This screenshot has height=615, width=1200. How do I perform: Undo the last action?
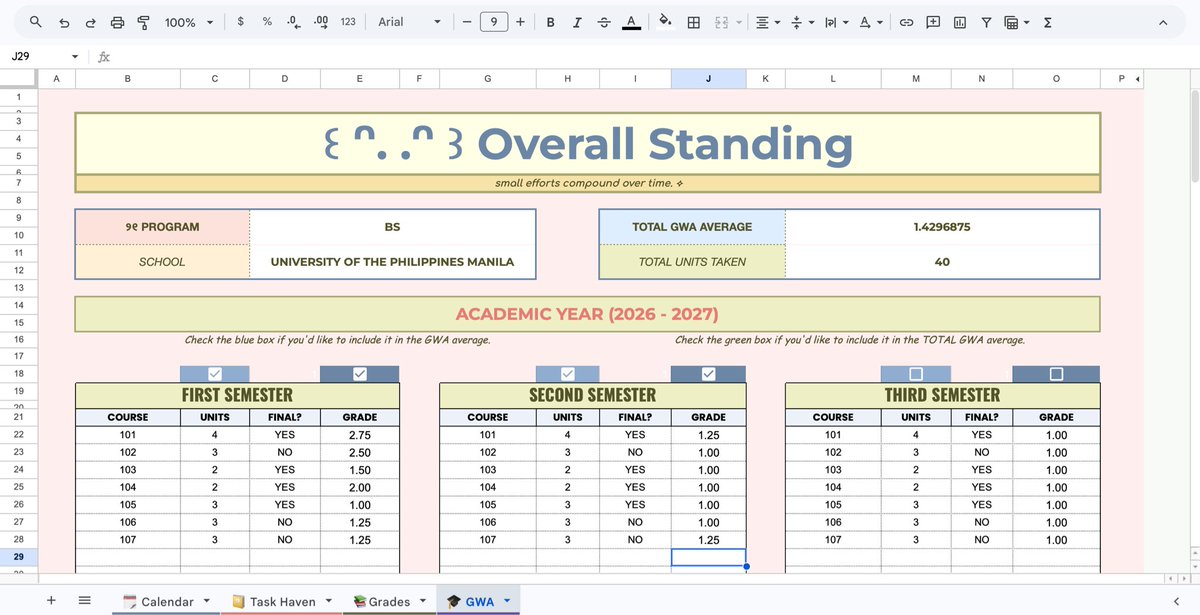tap(64, 22)
